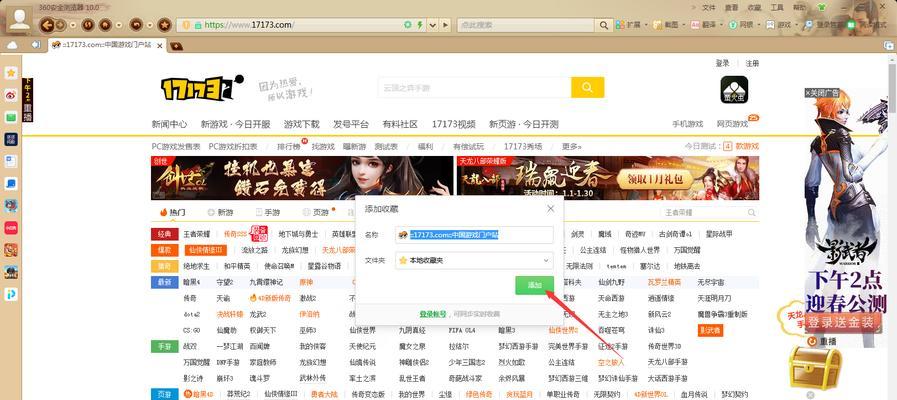The width and height of the screenshot is (897, 400).
Task: Click the green 添加 button
Action: point(534,285)
